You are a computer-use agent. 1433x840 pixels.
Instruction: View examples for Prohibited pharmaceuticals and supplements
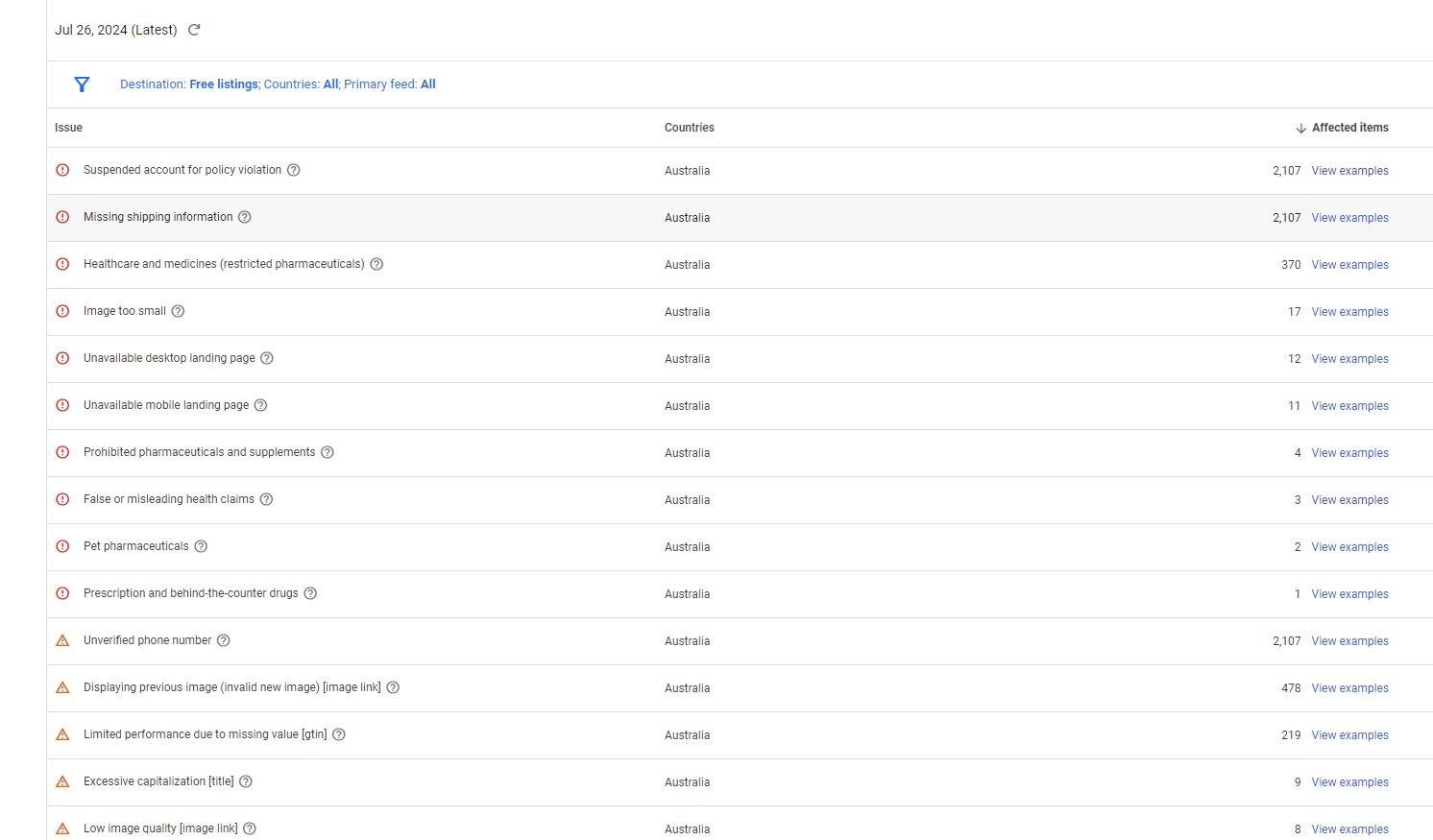tap(1349, 453)
